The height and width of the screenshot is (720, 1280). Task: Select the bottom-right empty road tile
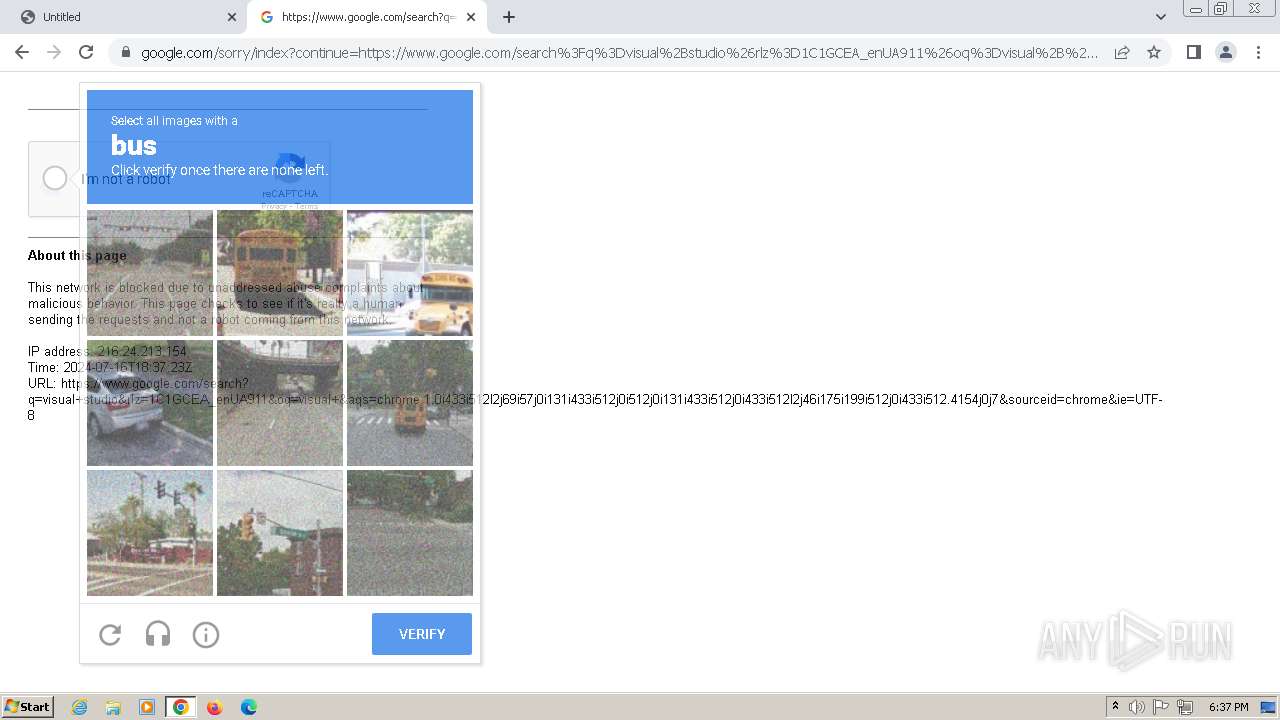point(410,533)
